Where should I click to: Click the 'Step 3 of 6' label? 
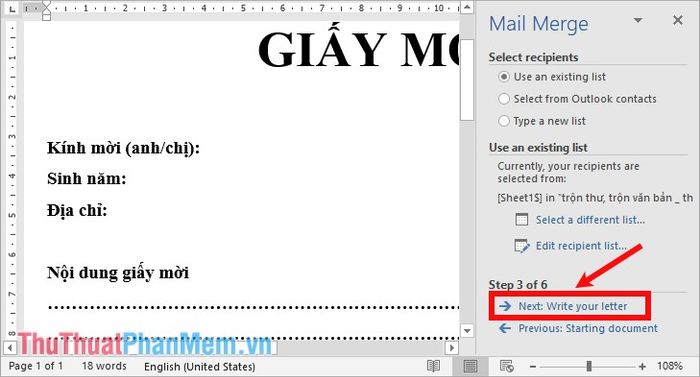point(518,285)
